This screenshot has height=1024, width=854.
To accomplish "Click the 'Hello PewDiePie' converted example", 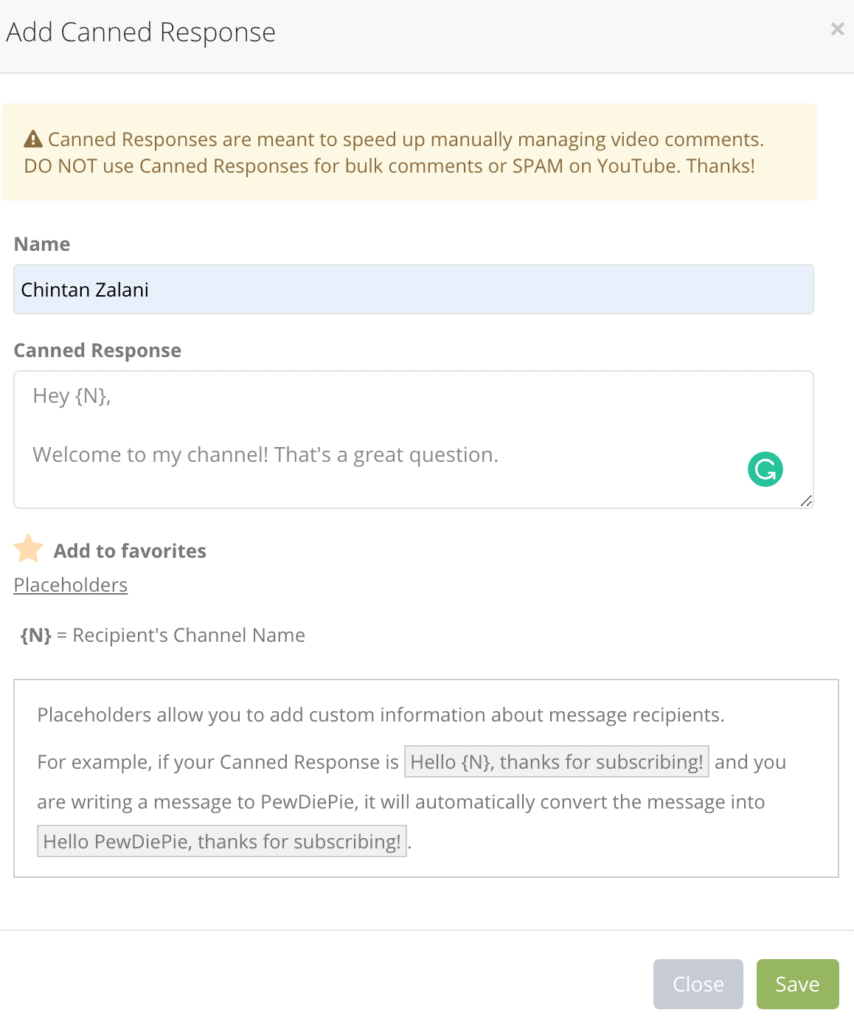I will [x=222, y=841].
